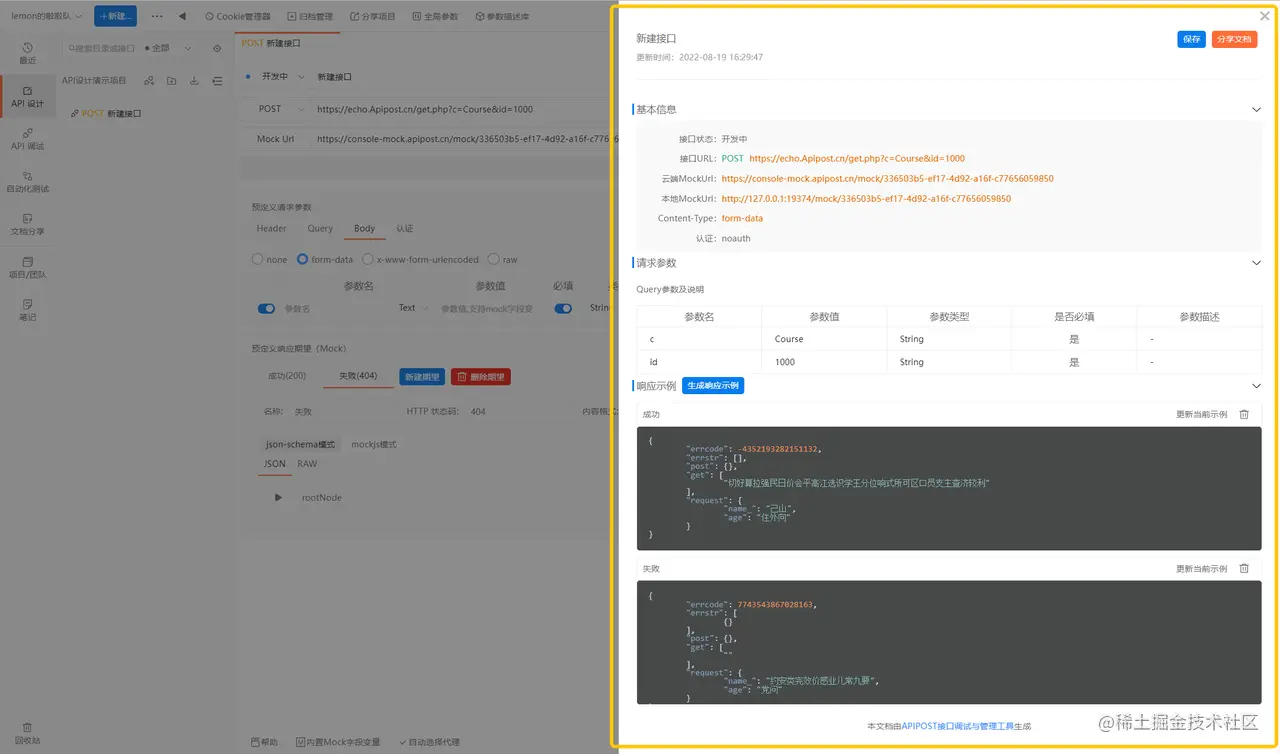
Task: Delete the 失败 response example with trash icon
Action: click(1244, 568)
